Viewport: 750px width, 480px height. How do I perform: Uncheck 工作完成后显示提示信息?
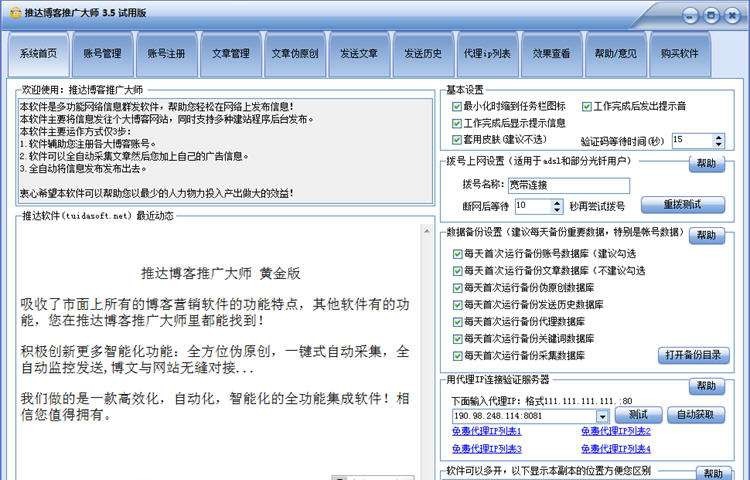coord(457,123)
